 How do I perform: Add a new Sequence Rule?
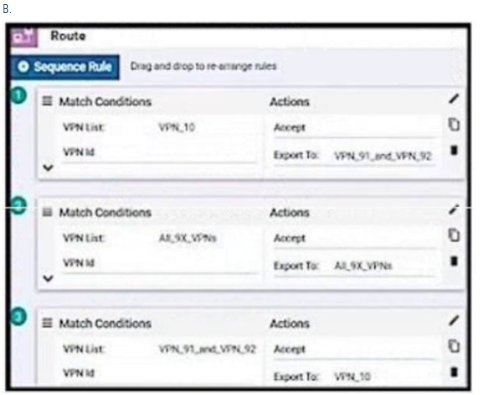[65, 67]
